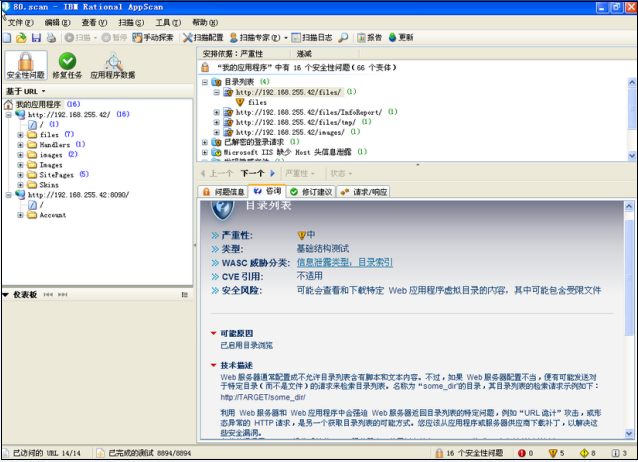This screenshot has width=638, height=462.
Task: Click the informational count icon in status bar
Action: (616, 453)
